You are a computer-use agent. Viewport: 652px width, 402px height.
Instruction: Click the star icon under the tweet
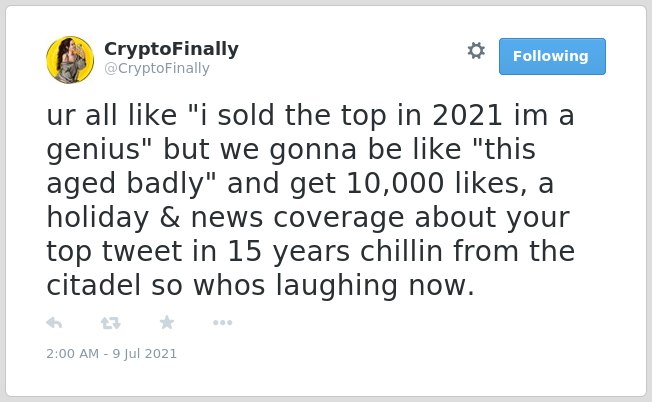[167, 322]
